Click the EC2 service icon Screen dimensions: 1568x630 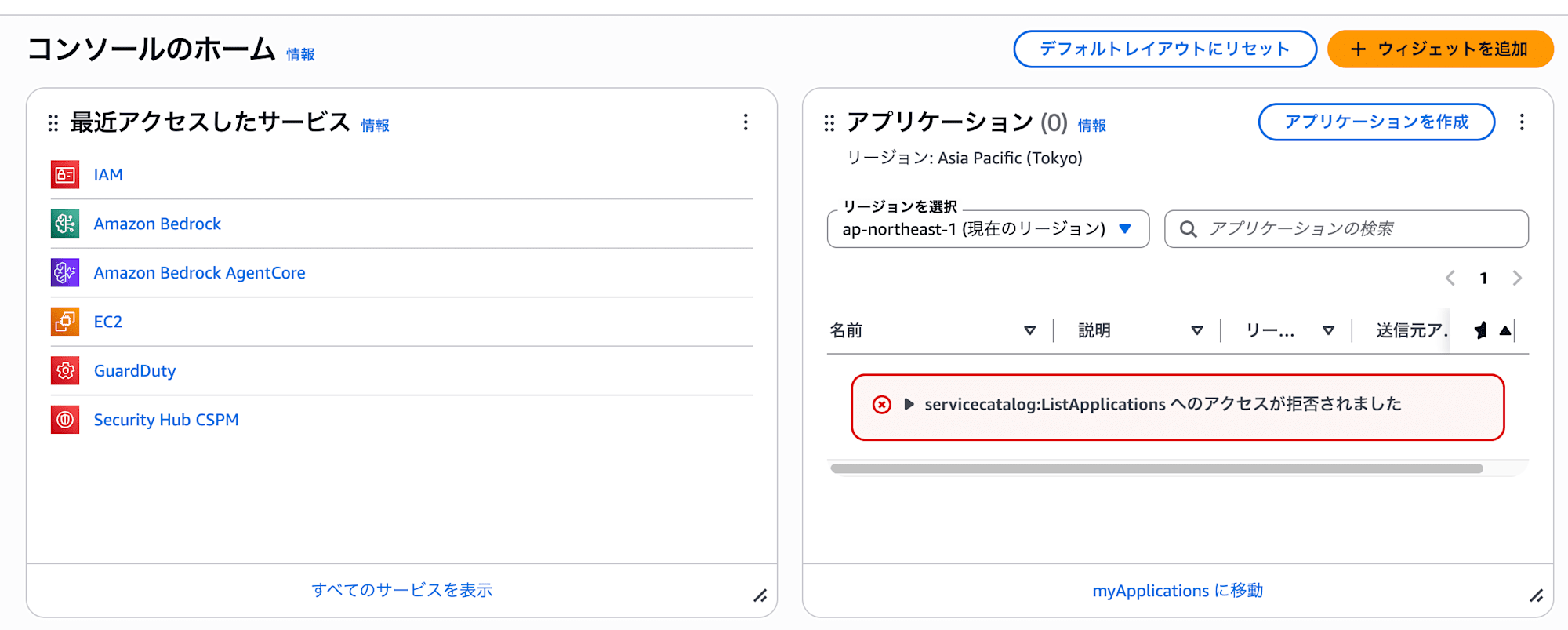65,322
